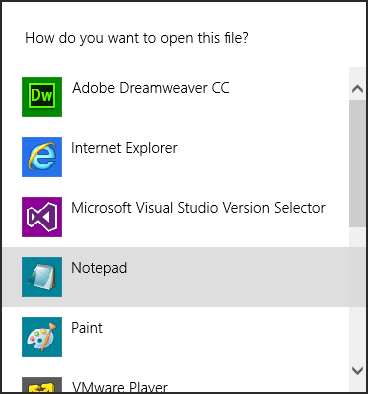
Task: Open file with Adobe Dreamweaver CC label
Action: [x=151, y=88]
